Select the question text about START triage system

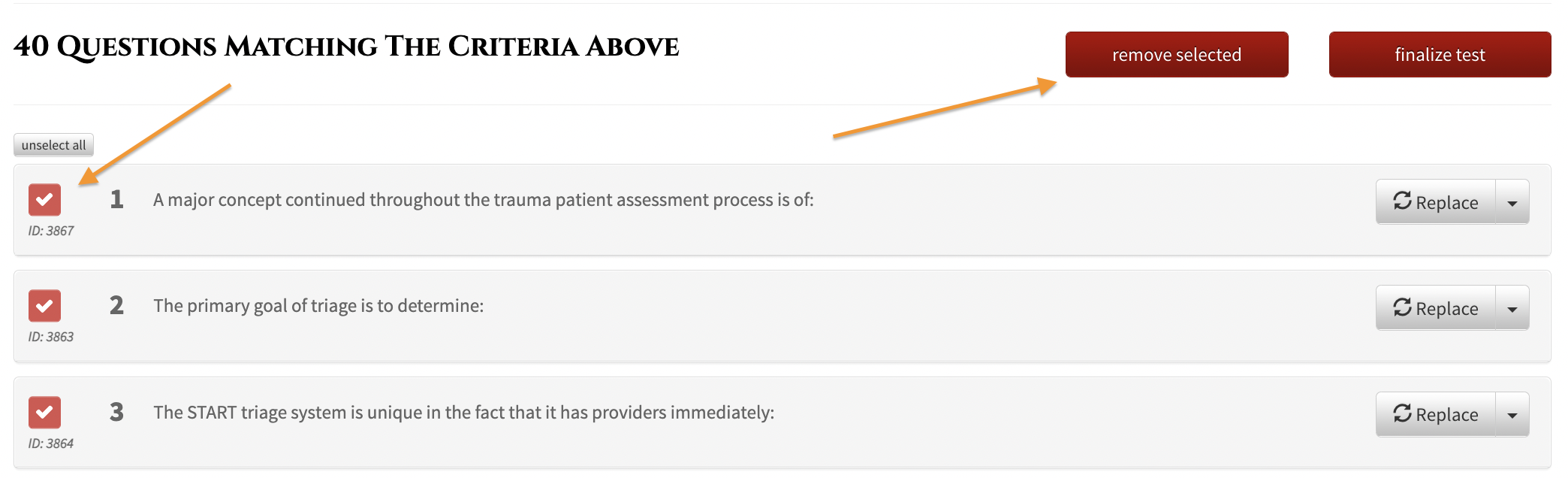463,413
